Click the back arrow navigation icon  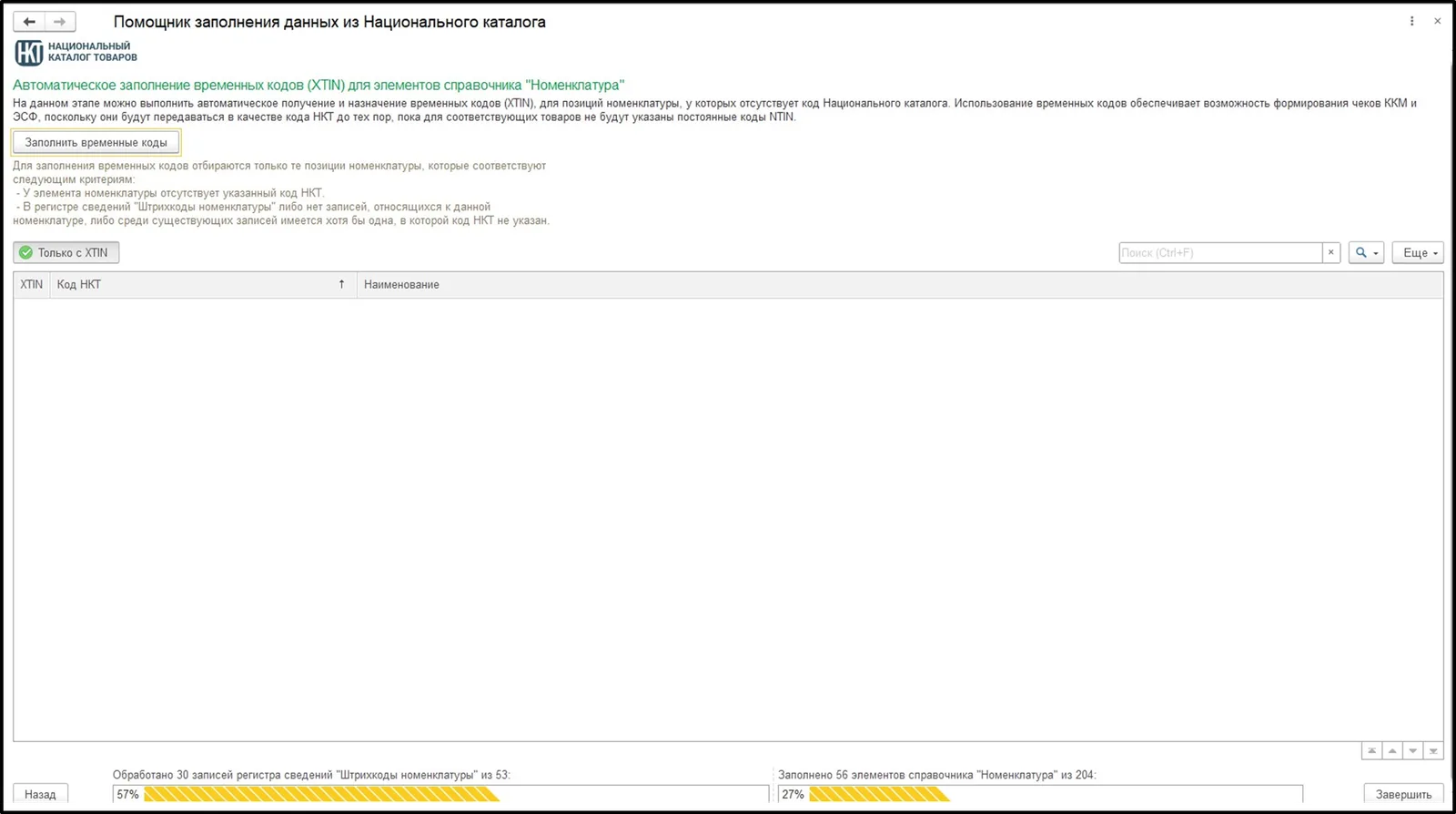(29, 22)
